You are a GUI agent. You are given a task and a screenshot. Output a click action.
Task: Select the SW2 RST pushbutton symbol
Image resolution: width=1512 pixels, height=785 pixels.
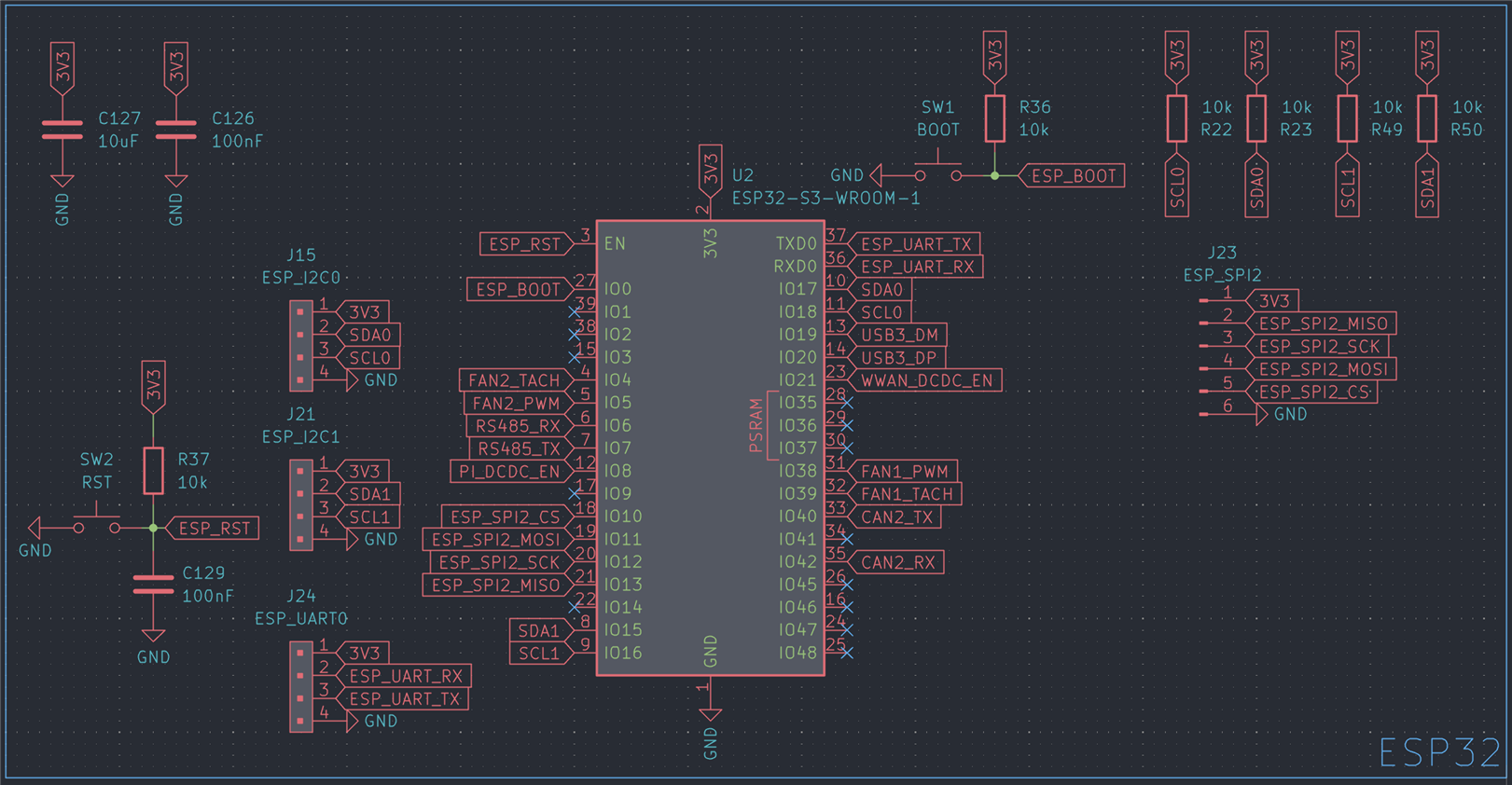(97, 522)
